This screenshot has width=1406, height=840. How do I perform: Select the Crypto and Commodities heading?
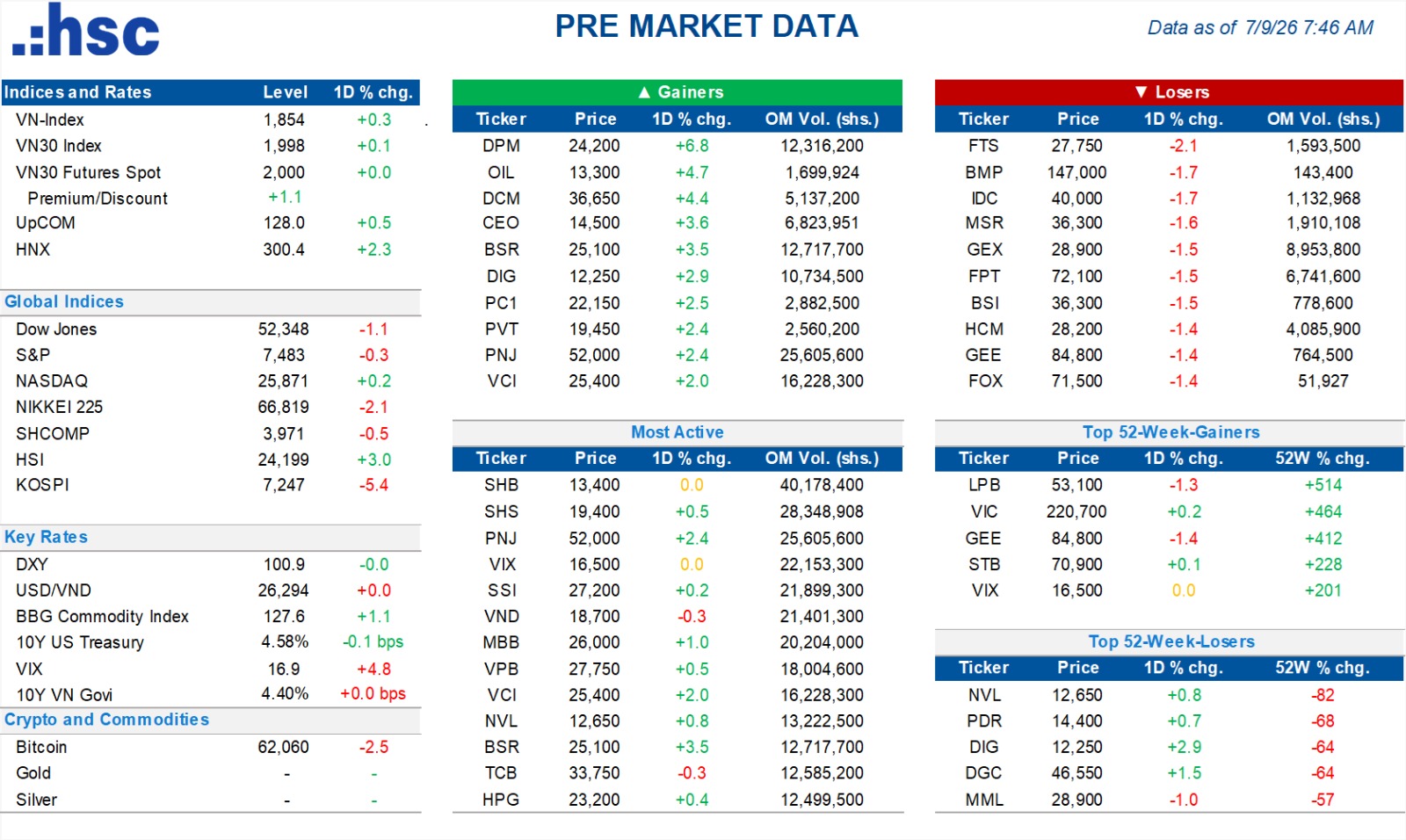106,720
